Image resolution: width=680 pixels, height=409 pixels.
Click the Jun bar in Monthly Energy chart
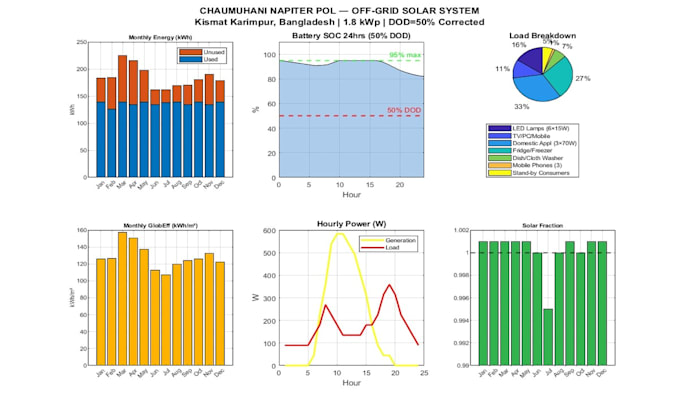[155, 134]
